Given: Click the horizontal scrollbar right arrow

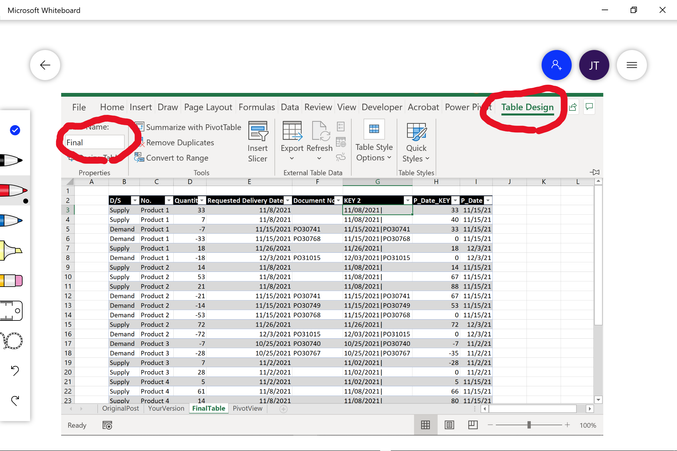Looking at the screenshot, I should pyautogui.click(x=589, y=408).
